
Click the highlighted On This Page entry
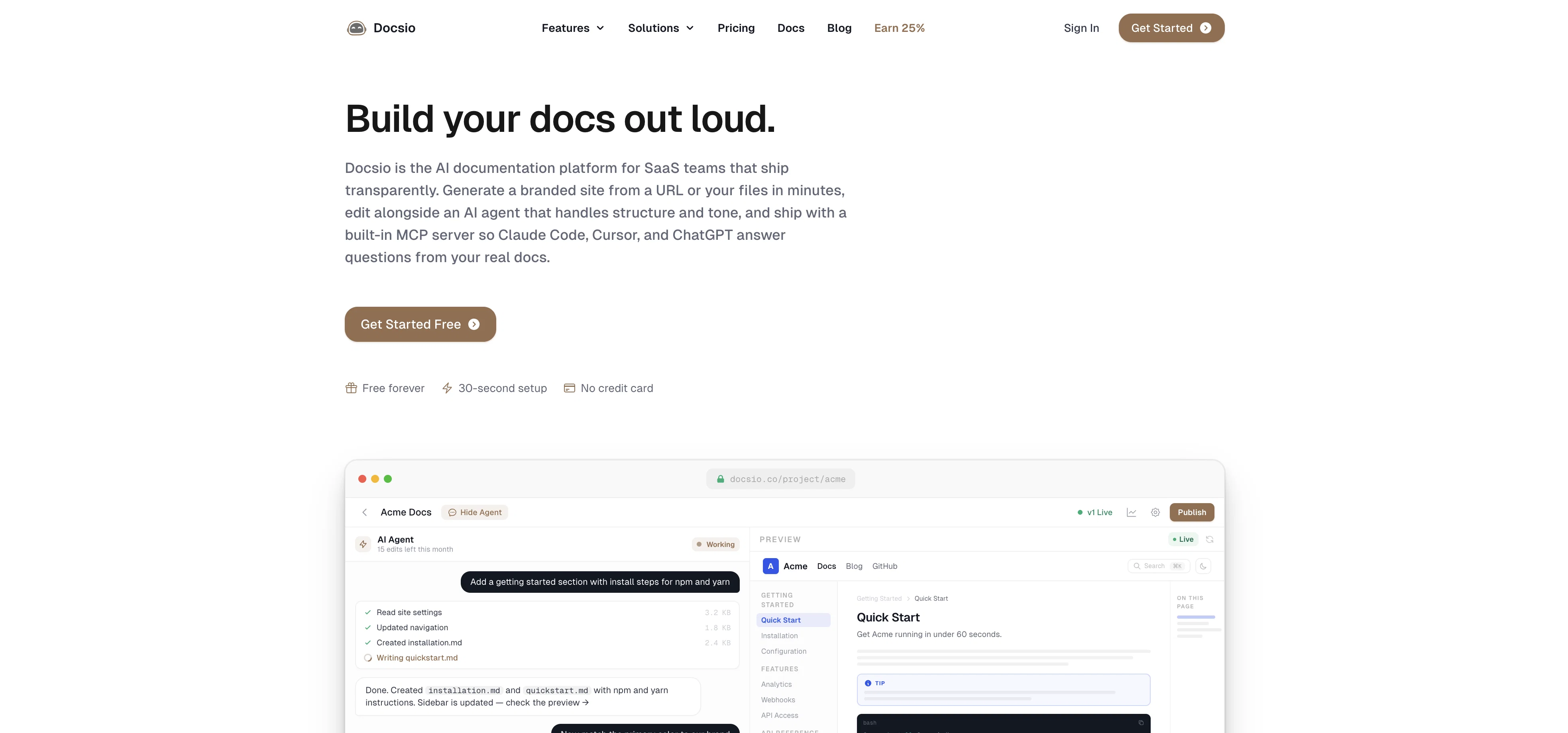coord(1196,617)
